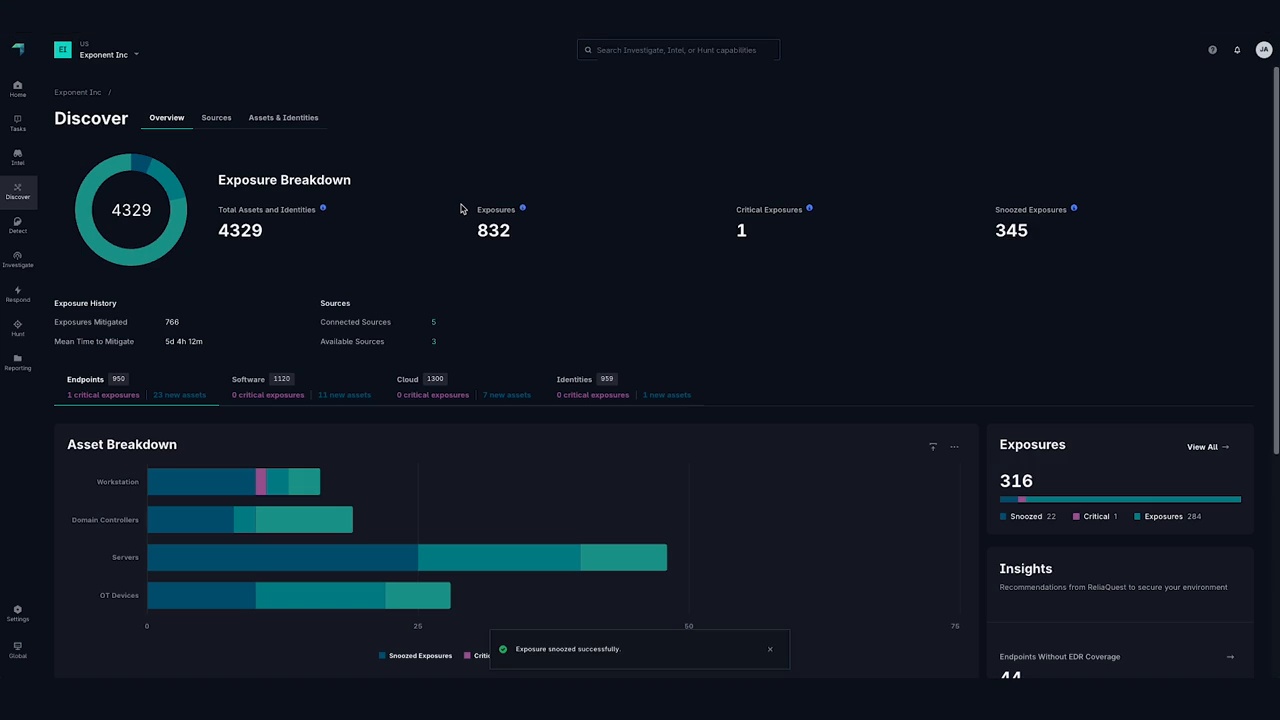Click the Exposure Breakdown donut chart

131,210
